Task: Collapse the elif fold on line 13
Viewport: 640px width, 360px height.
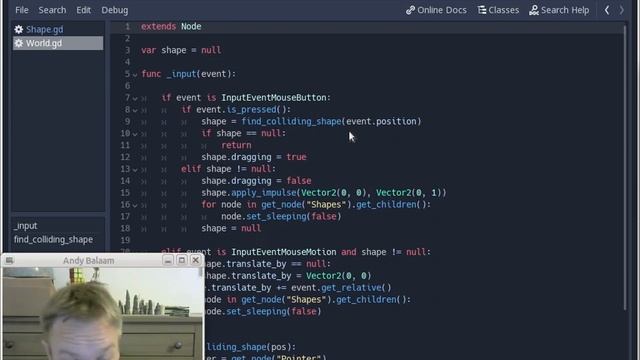Action: (135, 169)
